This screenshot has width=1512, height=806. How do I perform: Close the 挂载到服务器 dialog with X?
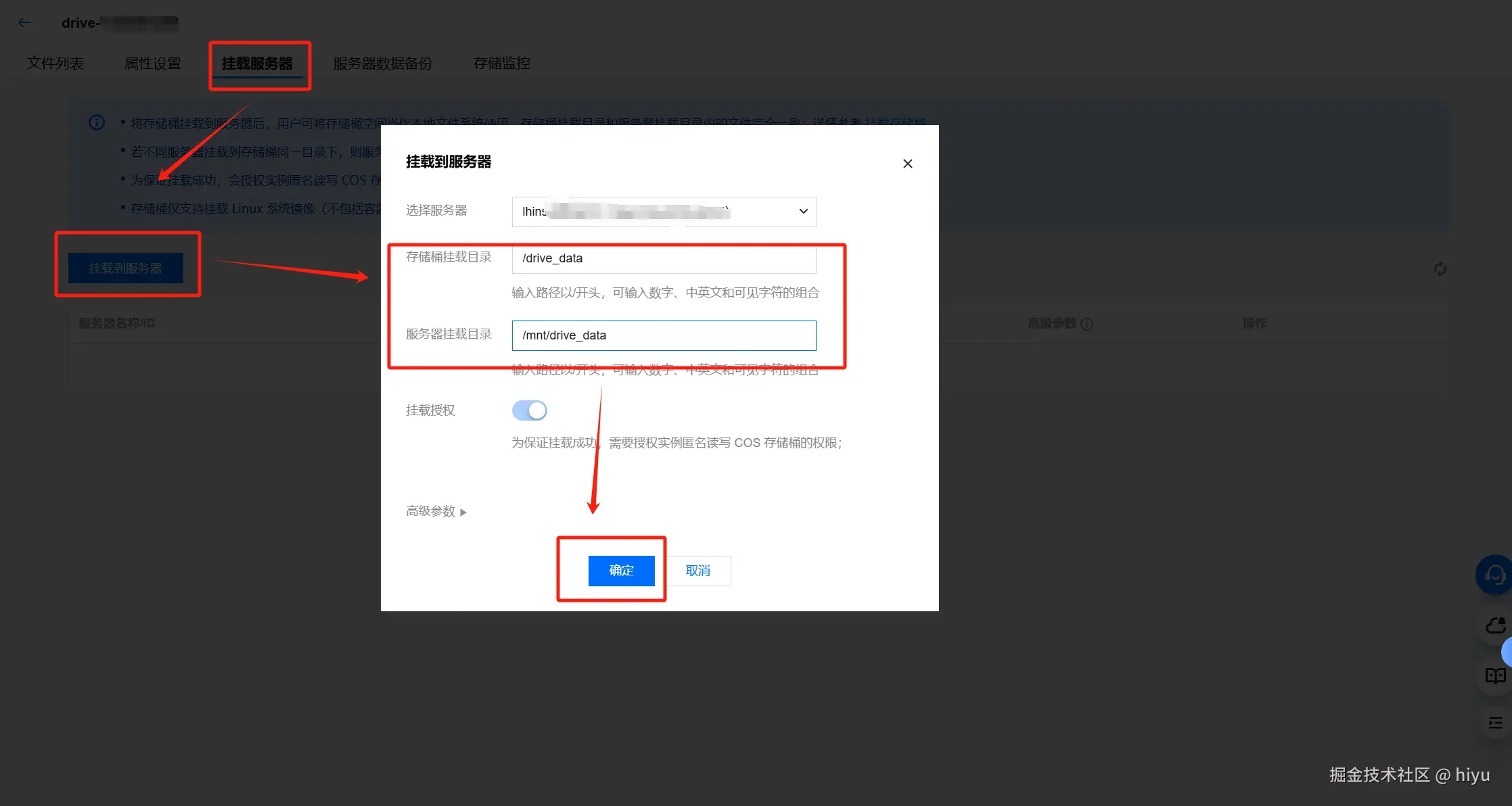point(907,164)
